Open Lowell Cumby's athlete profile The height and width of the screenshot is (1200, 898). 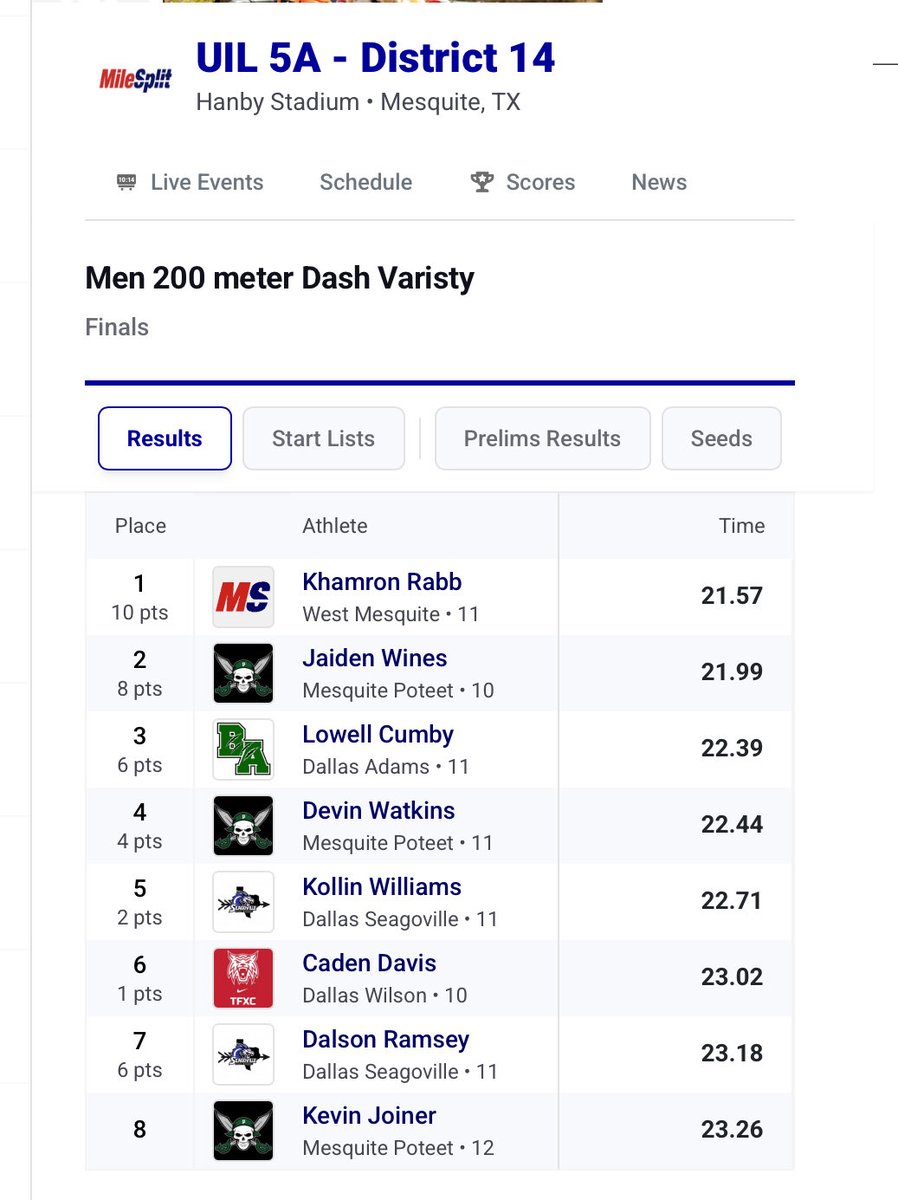click(378, 734)
